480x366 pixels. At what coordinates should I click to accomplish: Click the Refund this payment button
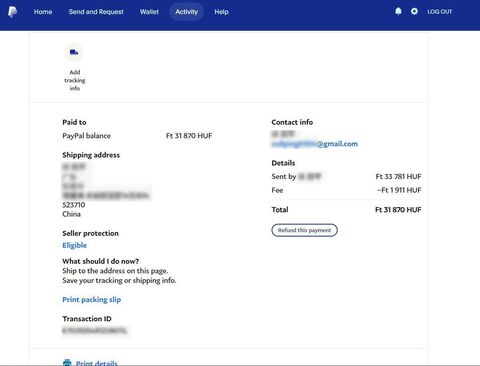(304, 230)
